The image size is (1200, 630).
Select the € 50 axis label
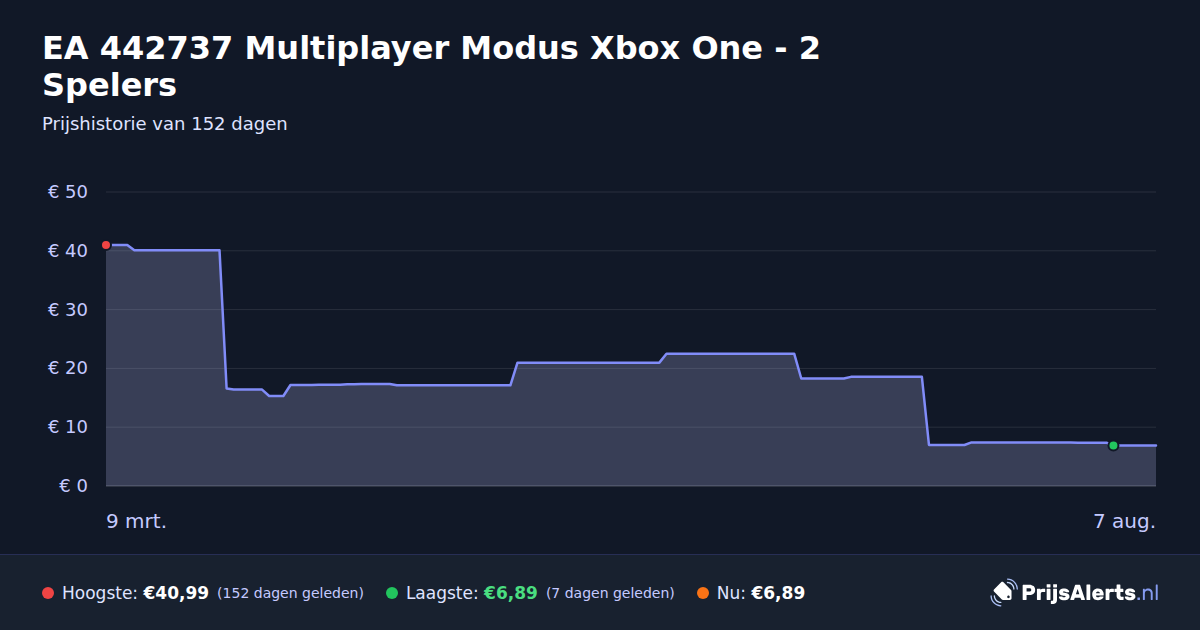pos(68,192)
